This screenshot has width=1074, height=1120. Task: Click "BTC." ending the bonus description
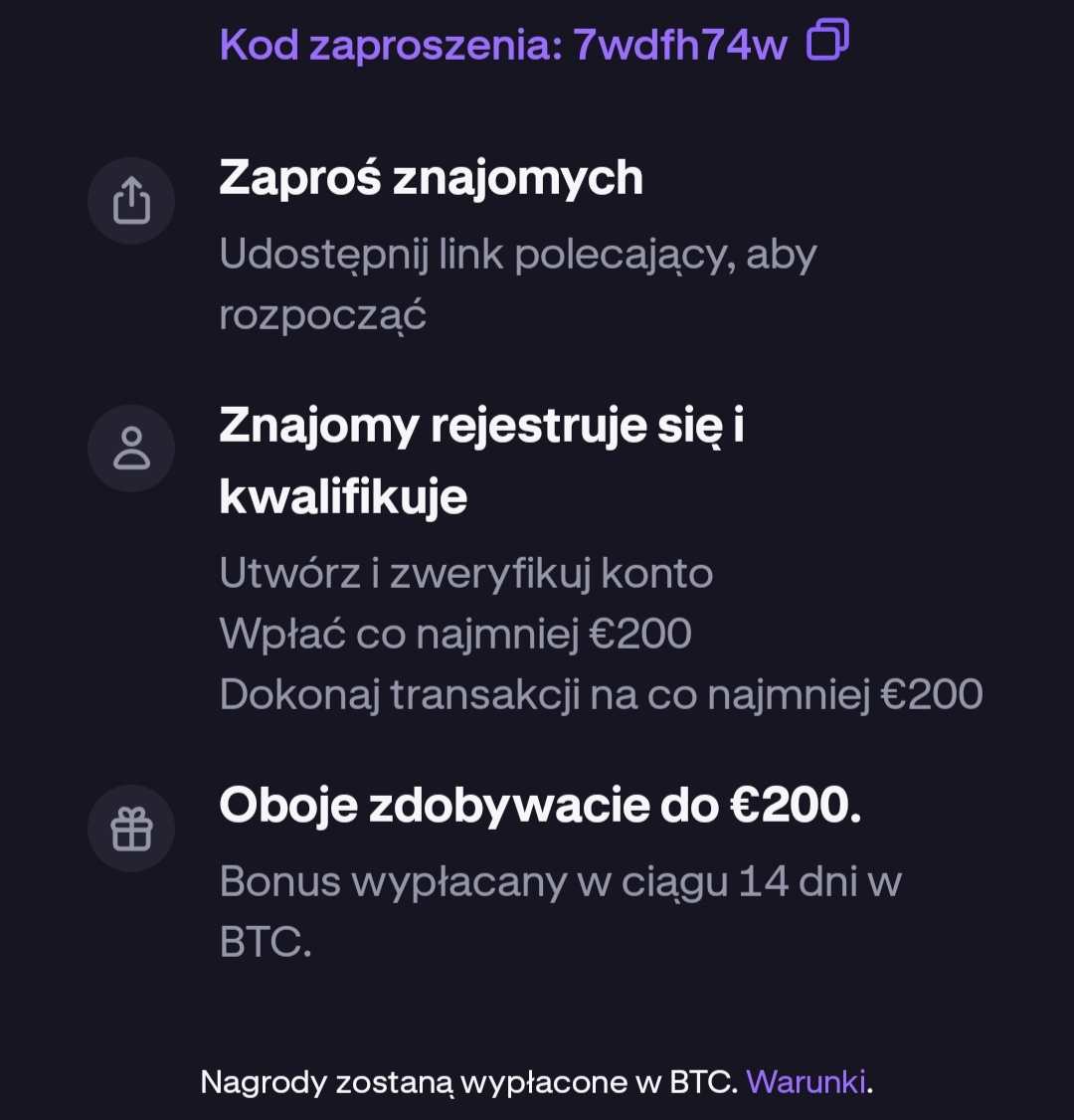pos(266,942)
